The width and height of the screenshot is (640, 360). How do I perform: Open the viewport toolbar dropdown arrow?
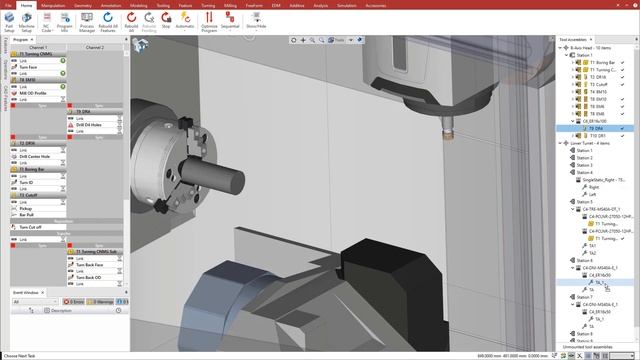[x=350, y=40]
